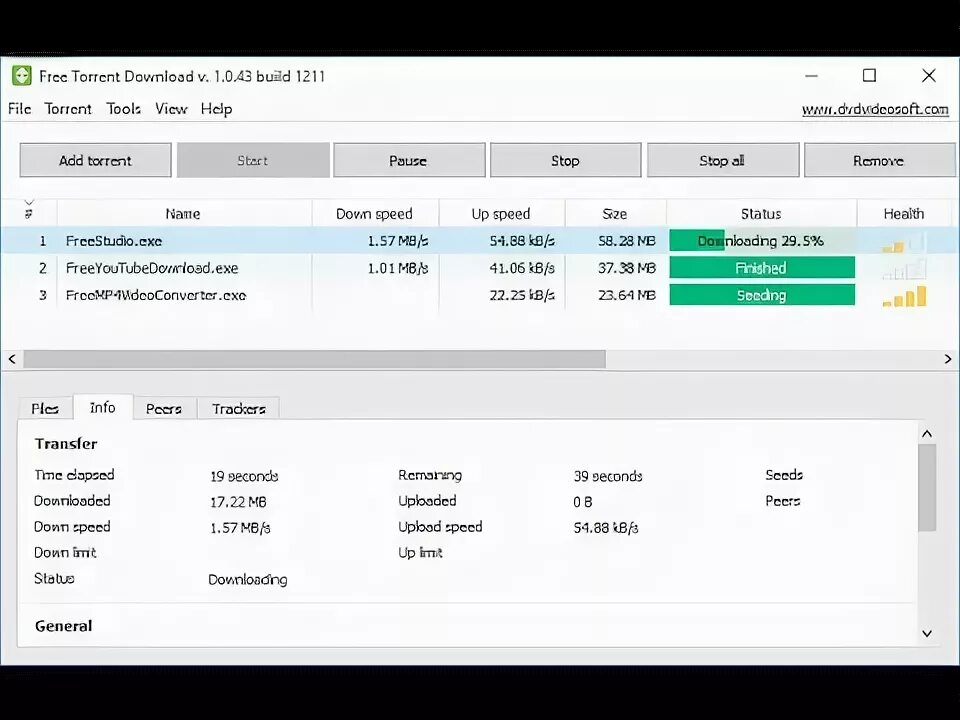Open the View menu
The width and height of the screenshot is (960, 720).
[171, 109]
